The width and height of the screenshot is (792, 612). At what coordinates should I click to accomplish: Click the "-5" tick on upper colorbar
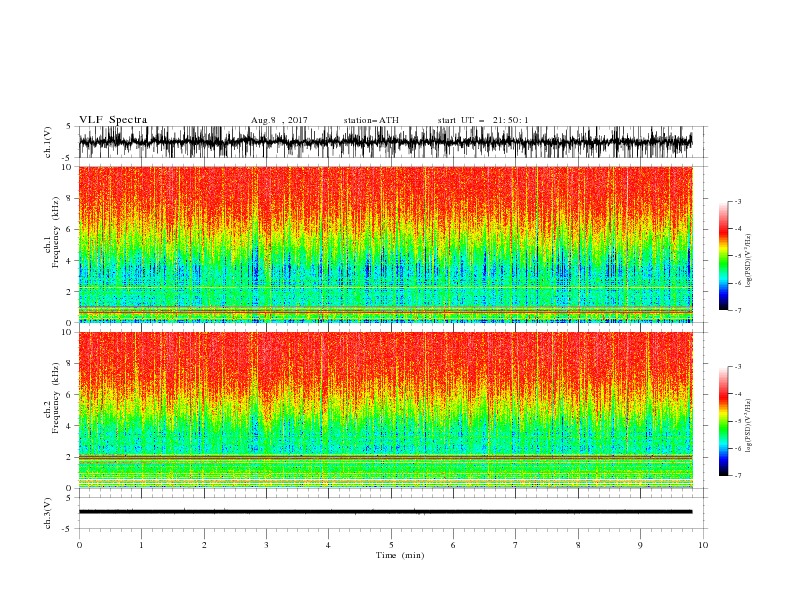(x=737, y=256)
